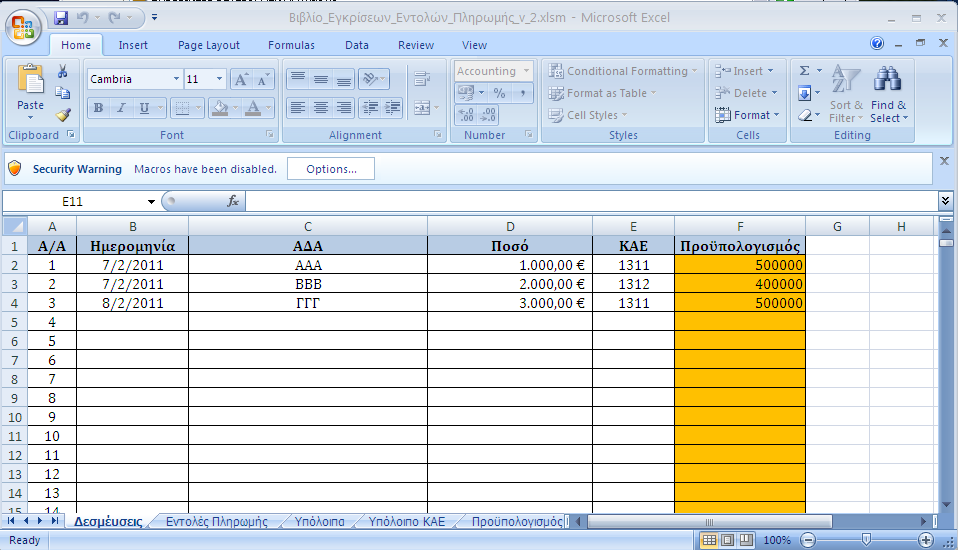The height and width of the screenshot is (550, 958).
Task: Toggle Italic formatting
Action: click(x=121, y=108)
